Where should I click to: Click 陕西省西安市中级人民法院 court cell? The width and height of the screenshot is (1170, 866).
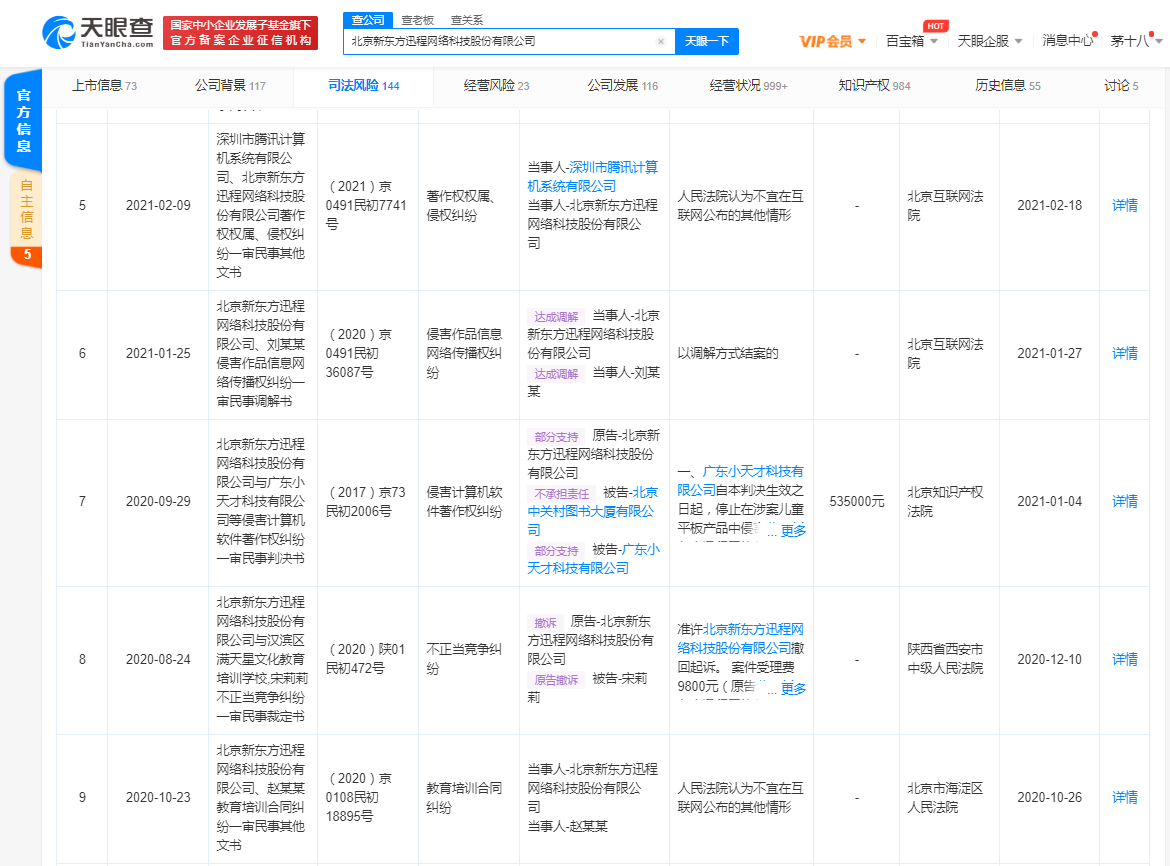point(945,659)
